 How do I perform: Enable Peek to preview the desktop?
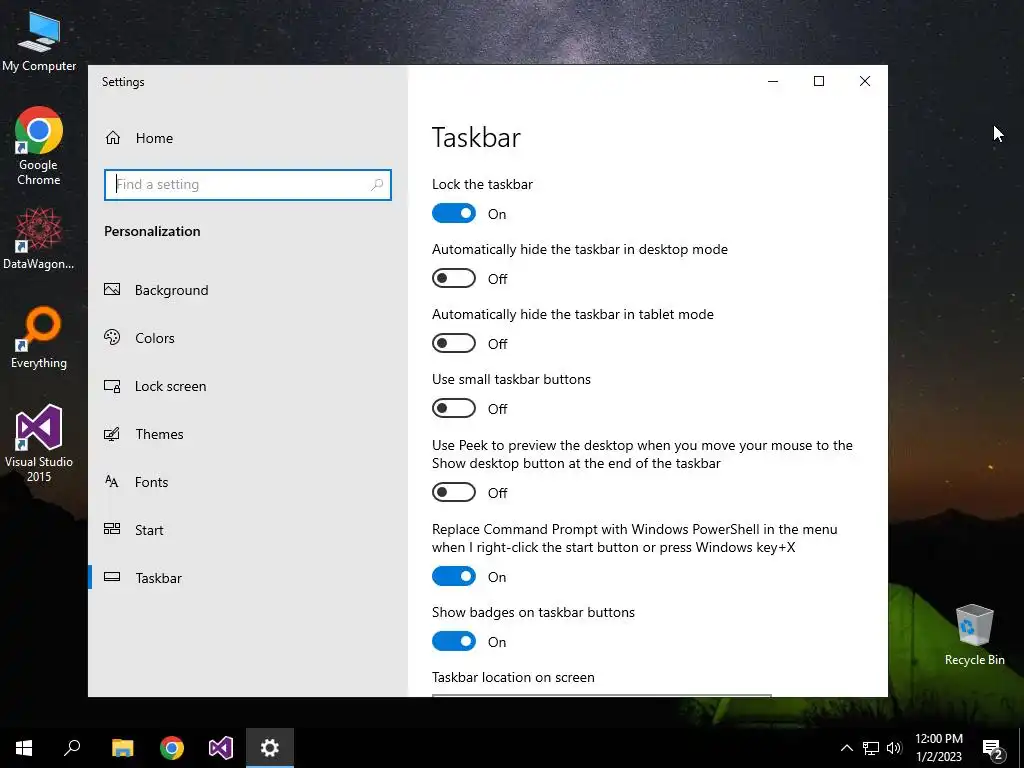click(x=454, y=492)
